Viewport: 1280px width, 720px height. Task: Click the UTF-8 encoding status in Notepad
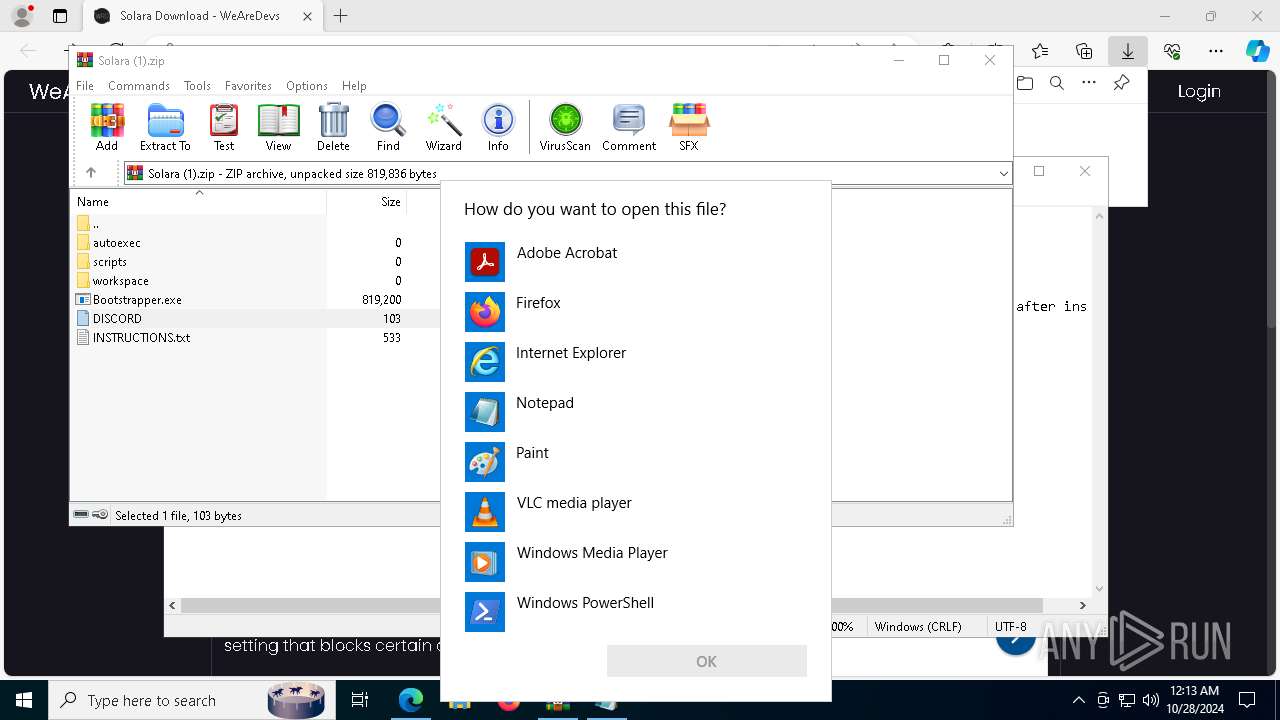(1011, 627)
